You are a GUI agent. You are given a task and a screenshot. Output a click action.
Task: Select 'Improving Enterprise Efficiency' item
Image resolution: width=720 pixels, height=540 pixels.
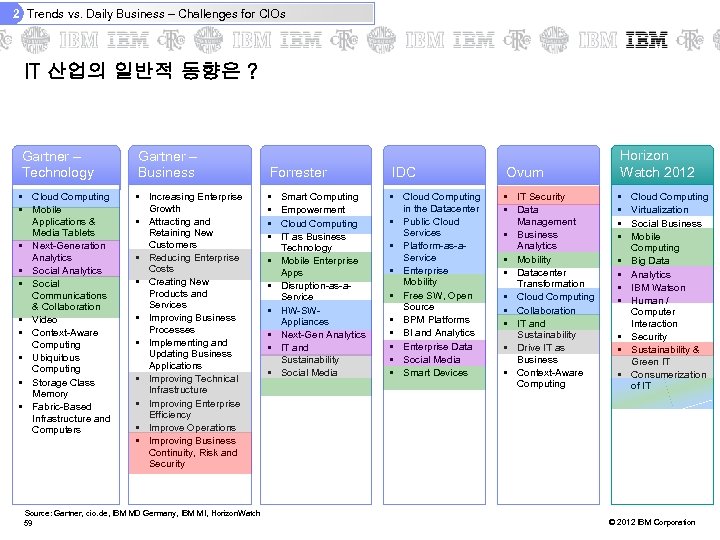(x=195, y=409)
